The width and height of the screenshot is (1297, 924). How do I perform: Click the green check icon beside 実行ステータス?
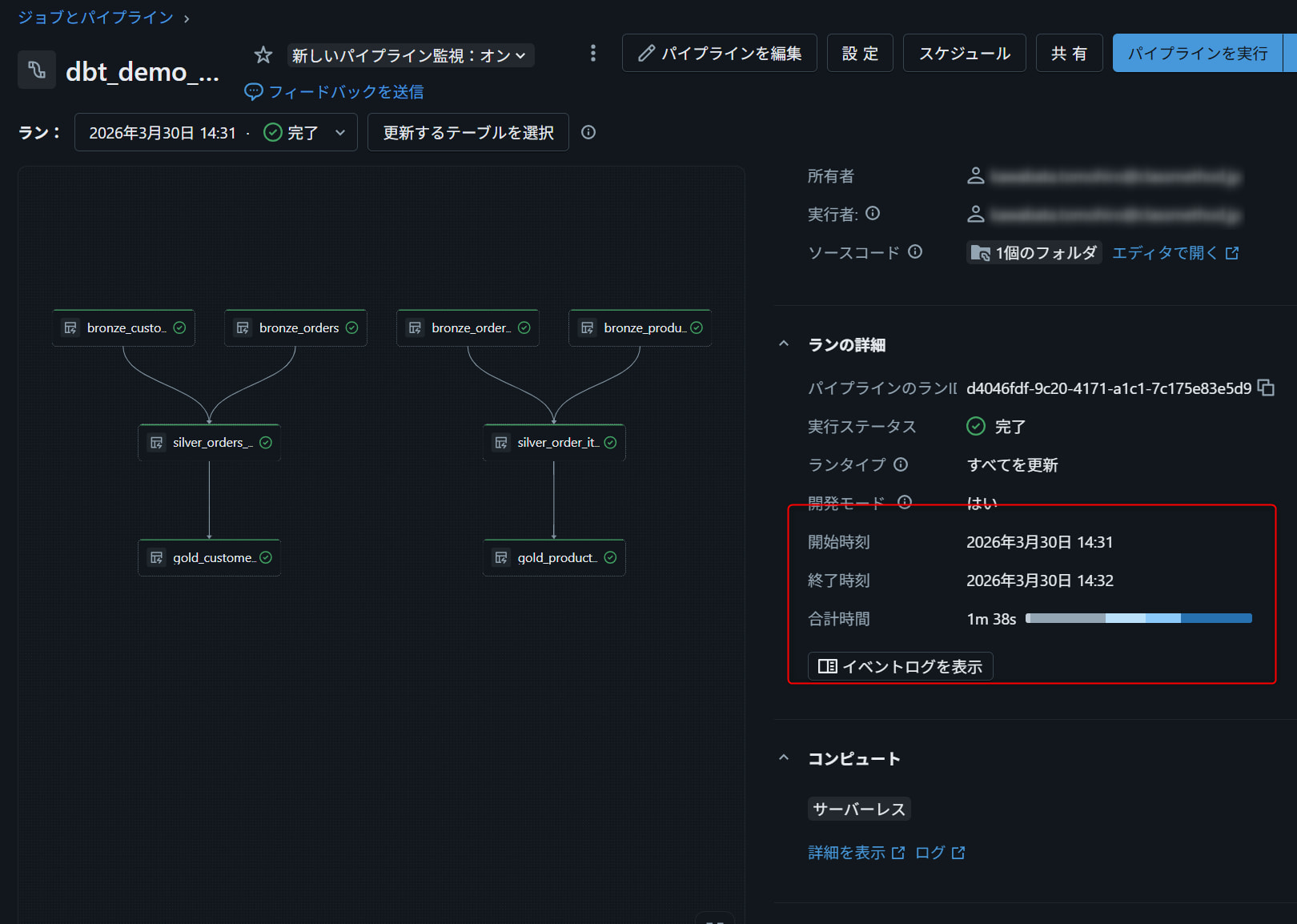click(976, 426)
